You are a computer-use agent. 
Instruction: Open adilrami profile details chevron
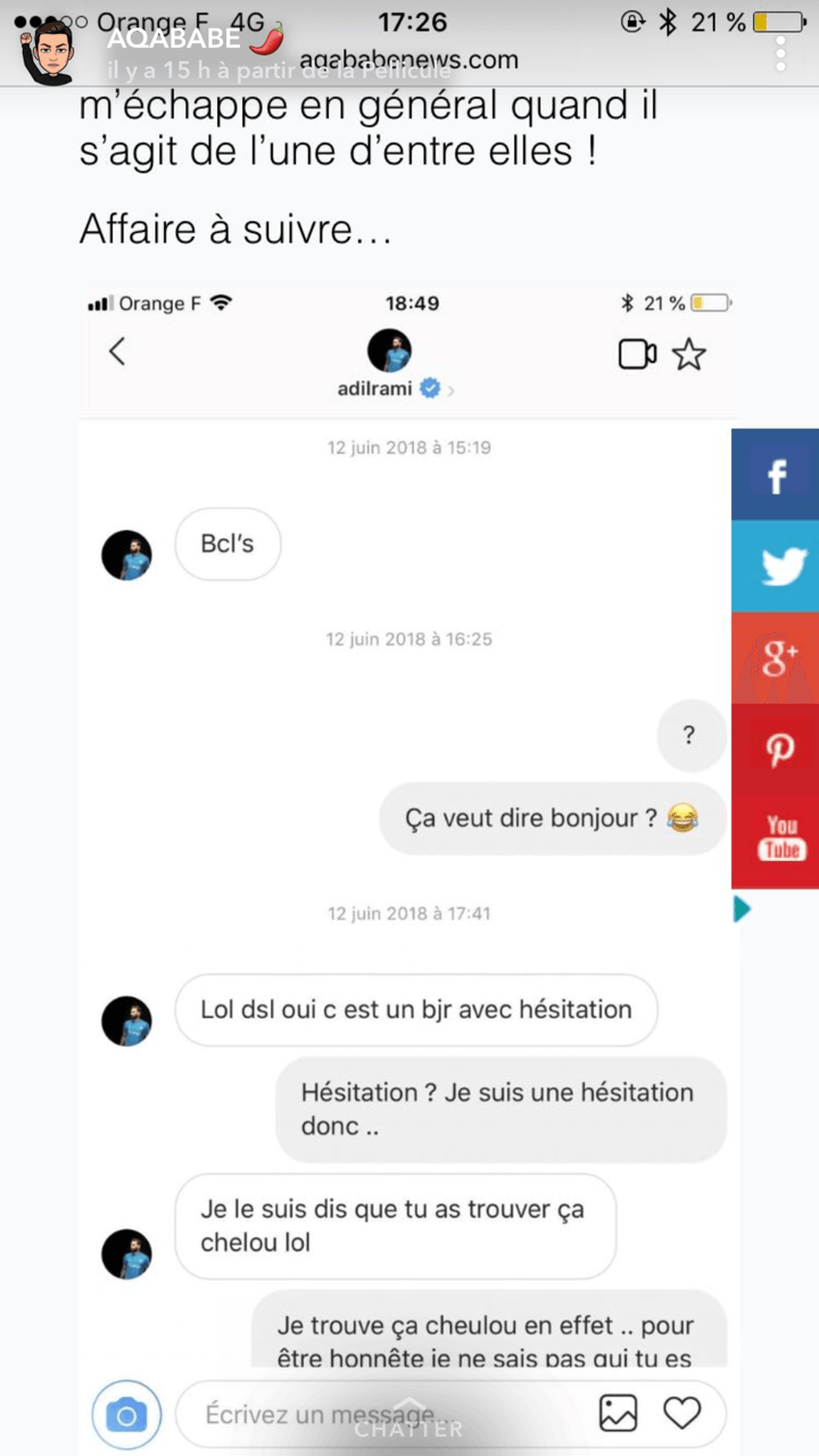[x=451, y=390]
